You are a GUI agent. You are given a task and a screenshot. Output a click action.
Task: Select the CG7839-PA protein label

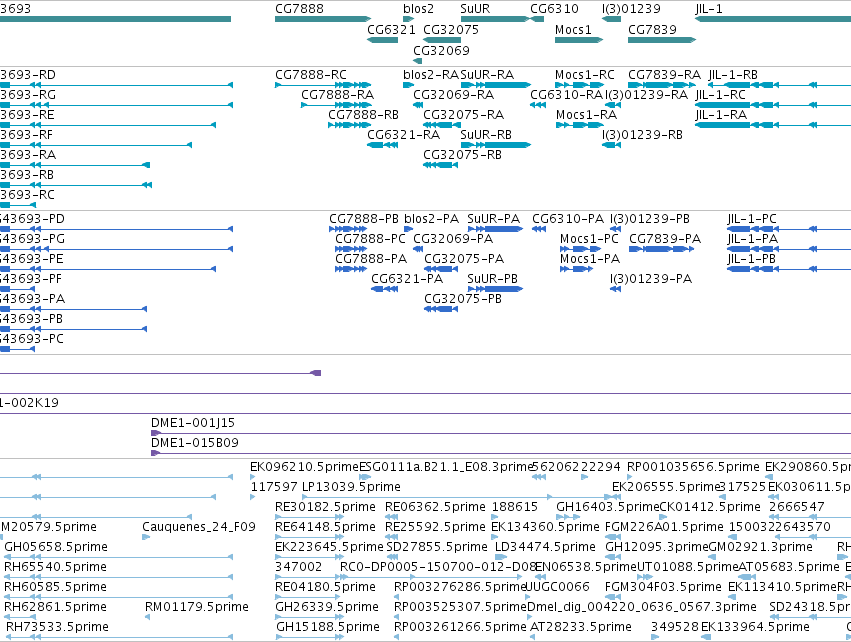pos(665,239)
